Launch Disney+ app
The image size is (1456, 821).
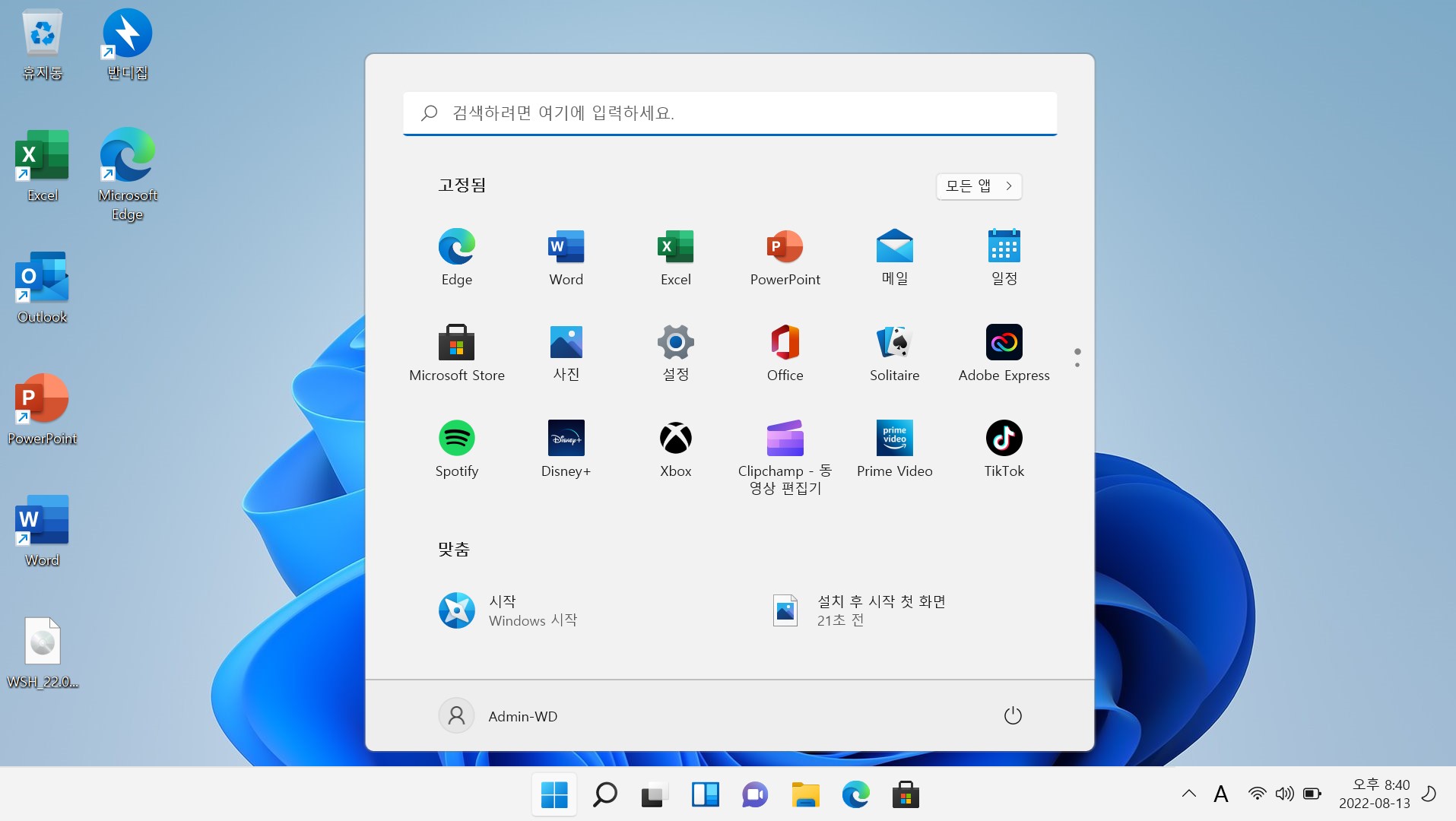[x=566, y=449]
